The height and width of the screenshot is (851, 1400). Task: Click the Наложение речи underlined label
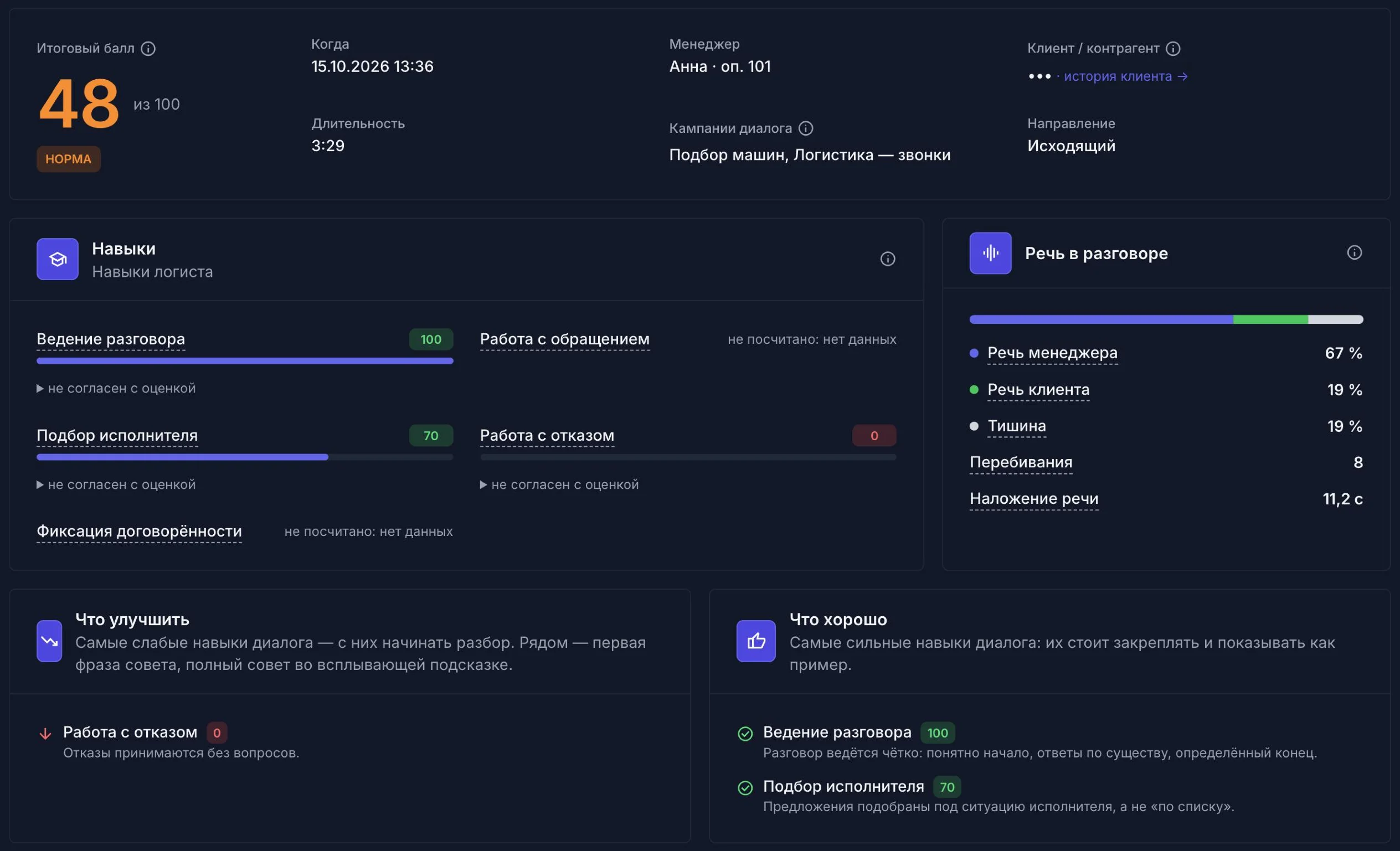click(1034, 499)
